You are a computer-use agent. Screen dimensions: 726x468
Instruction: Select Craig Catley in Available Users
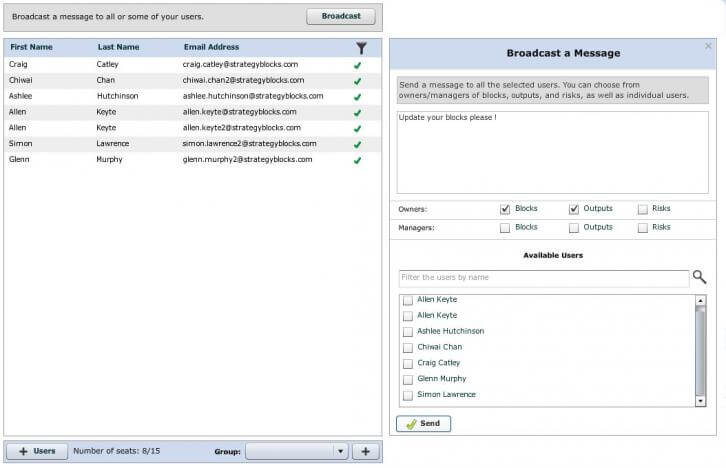tap(408, 363)
